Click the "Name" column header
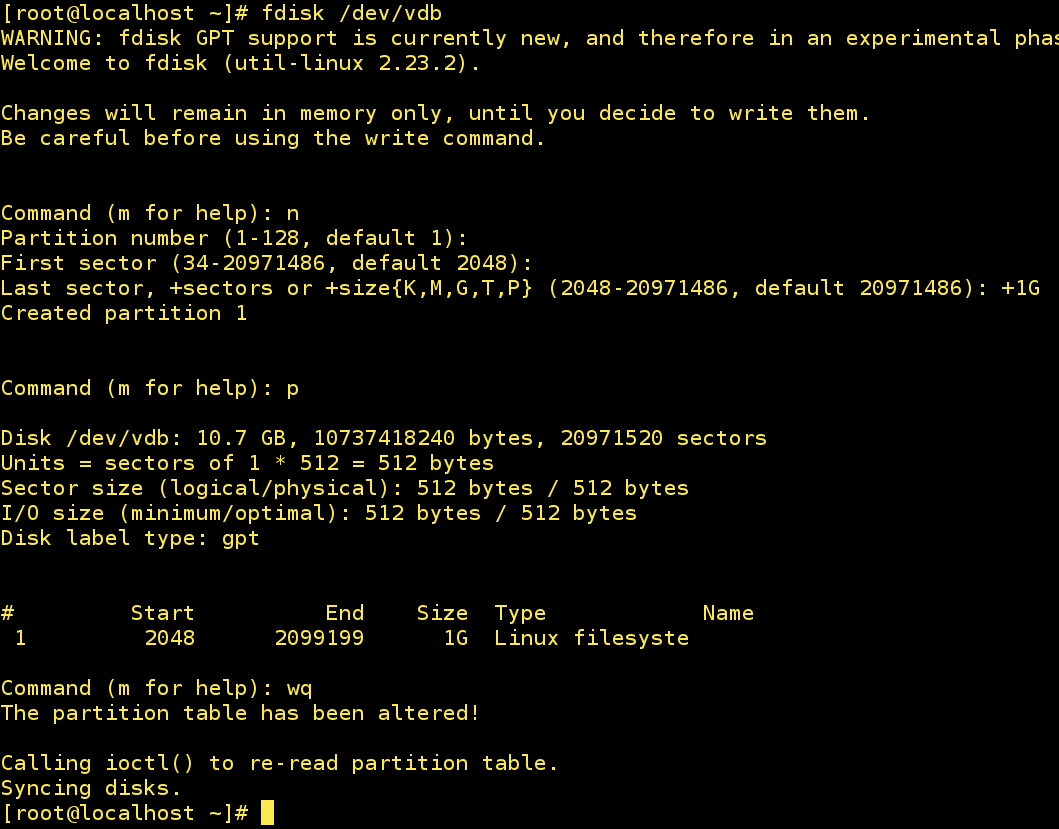1059x829 pixels. coord(728,613)
